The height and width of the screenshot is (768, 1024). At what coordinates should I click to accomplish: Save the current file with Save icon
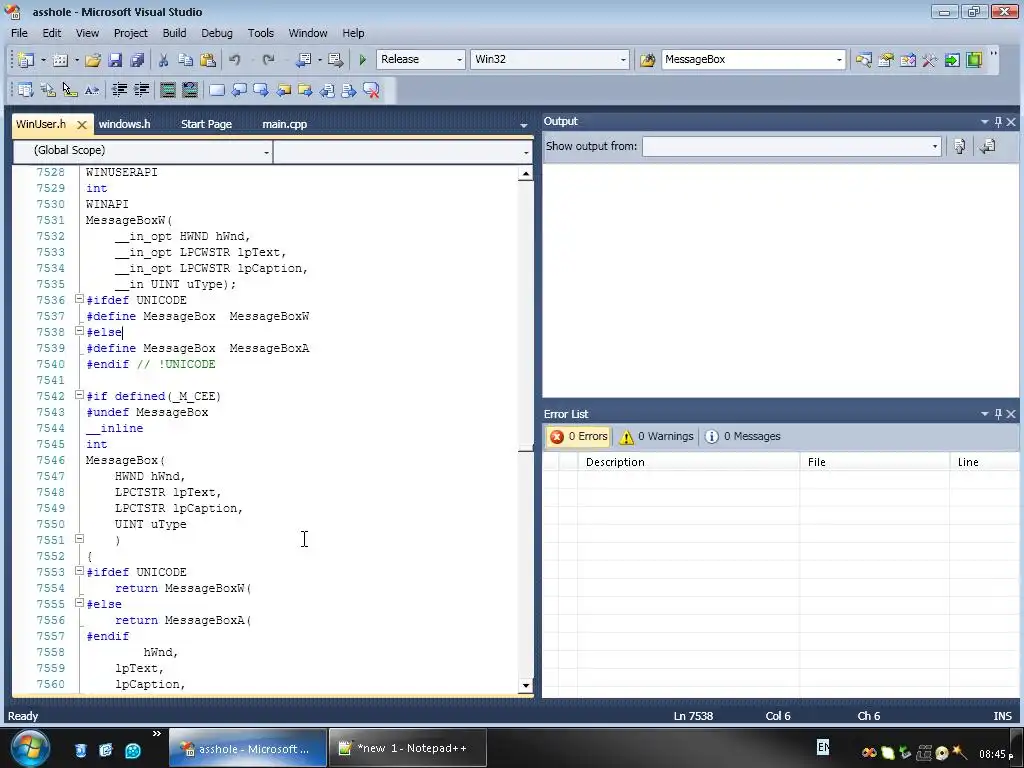pos(115,60)
